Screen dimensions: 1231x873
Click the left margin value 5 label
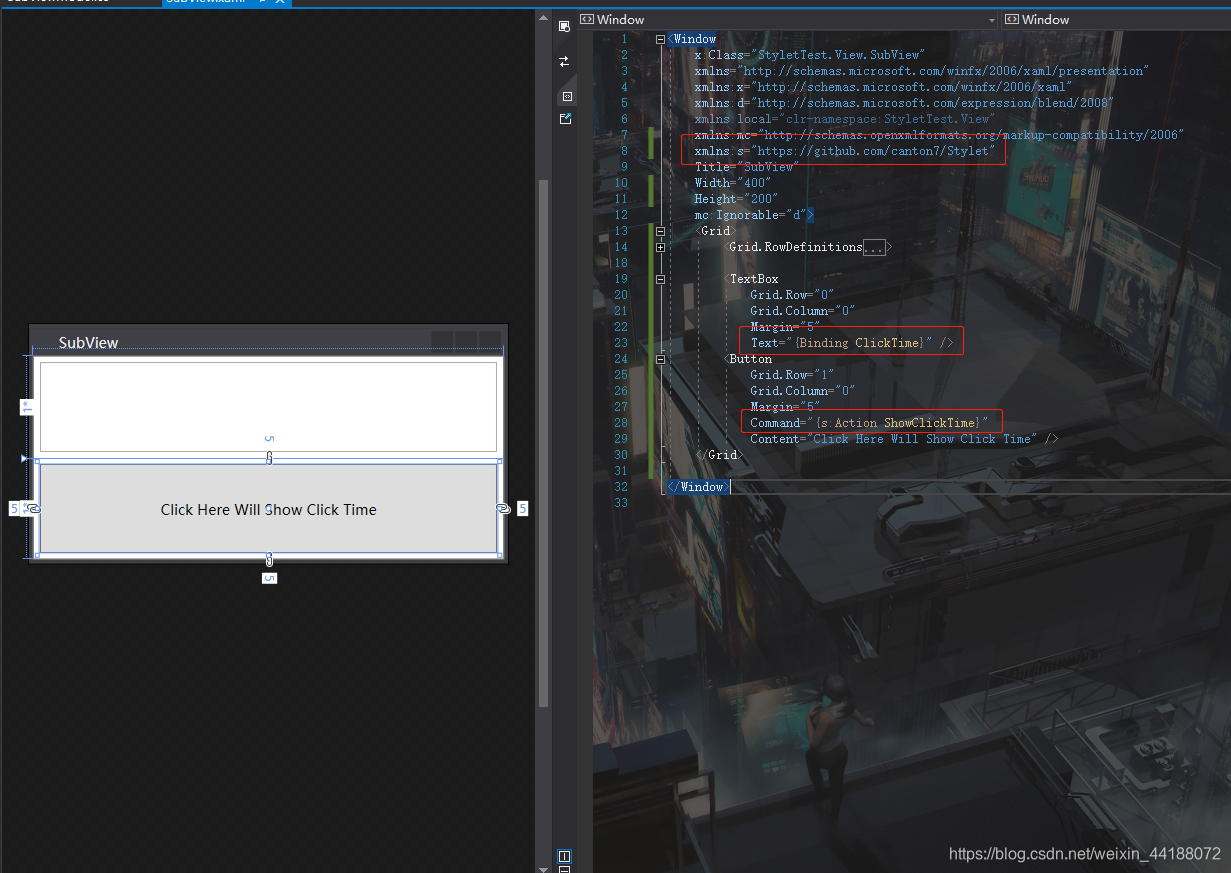14,509
